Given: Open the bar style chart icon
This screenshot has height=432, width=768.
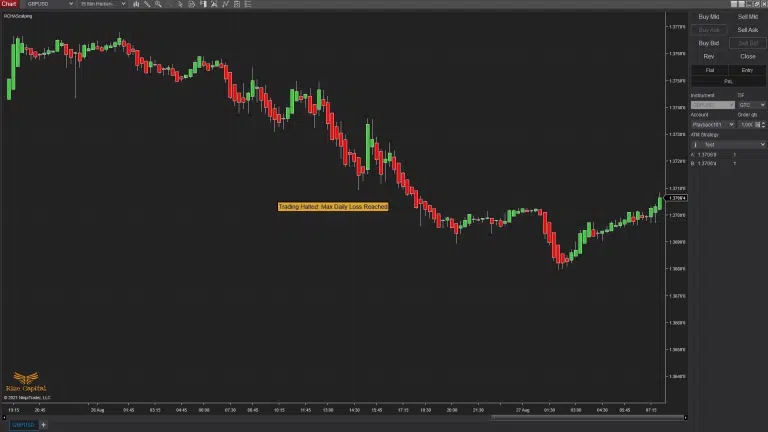Looking at the screenshot, I should [135, 4].
